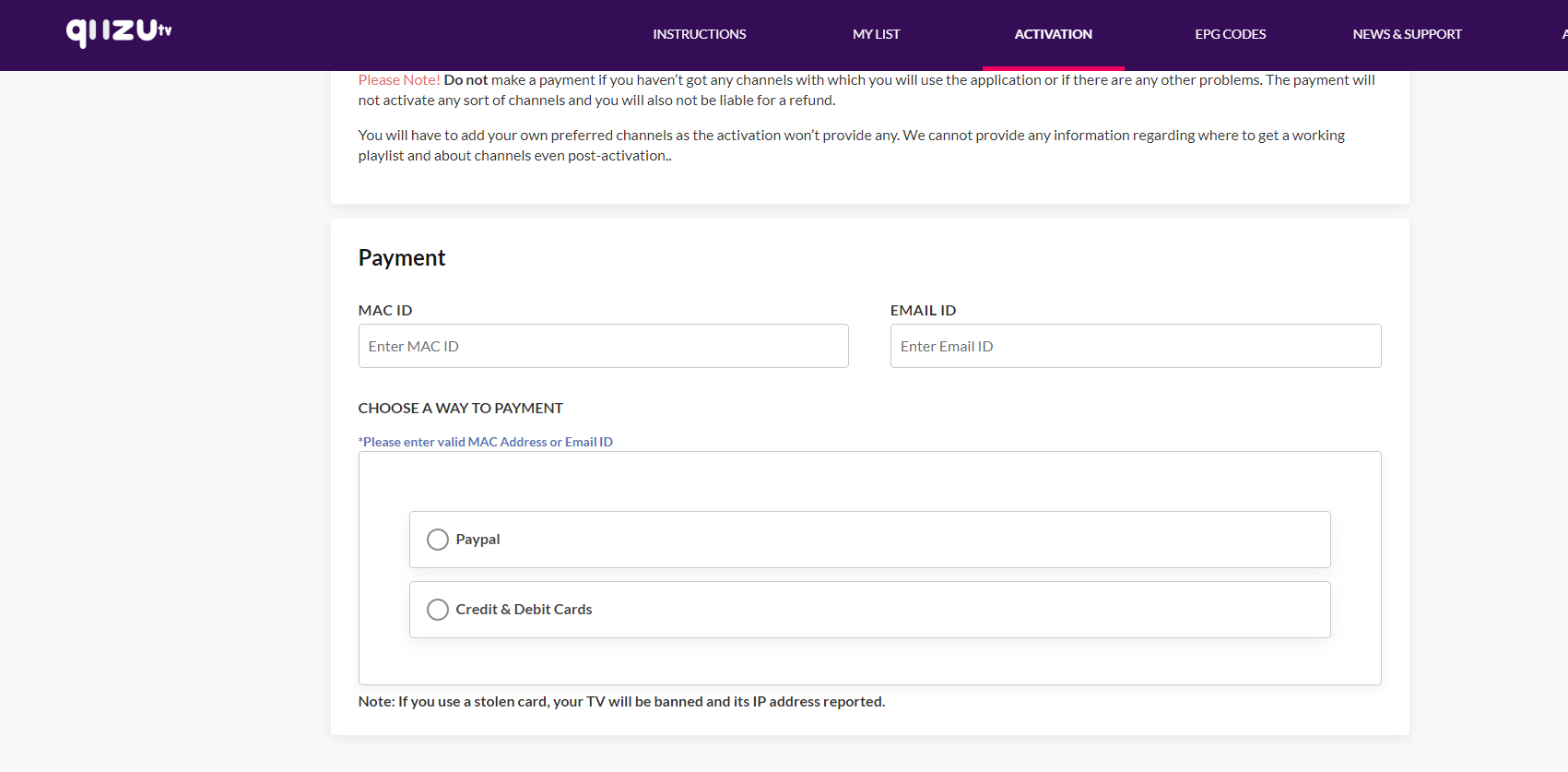Open News & Support page

(x=1407, y=34)
